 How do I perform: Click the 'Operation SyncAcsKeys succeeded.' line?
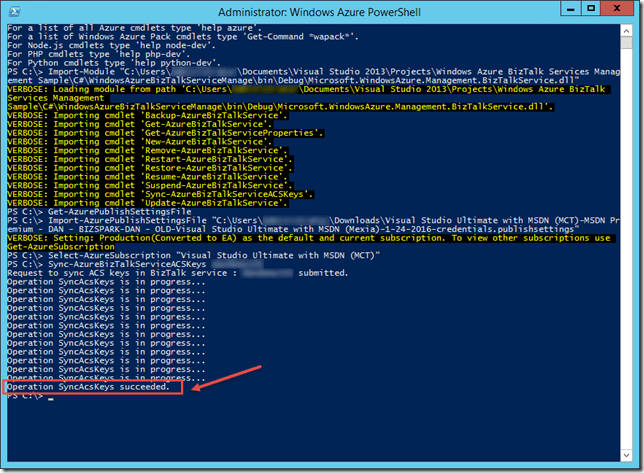[92, 387]
